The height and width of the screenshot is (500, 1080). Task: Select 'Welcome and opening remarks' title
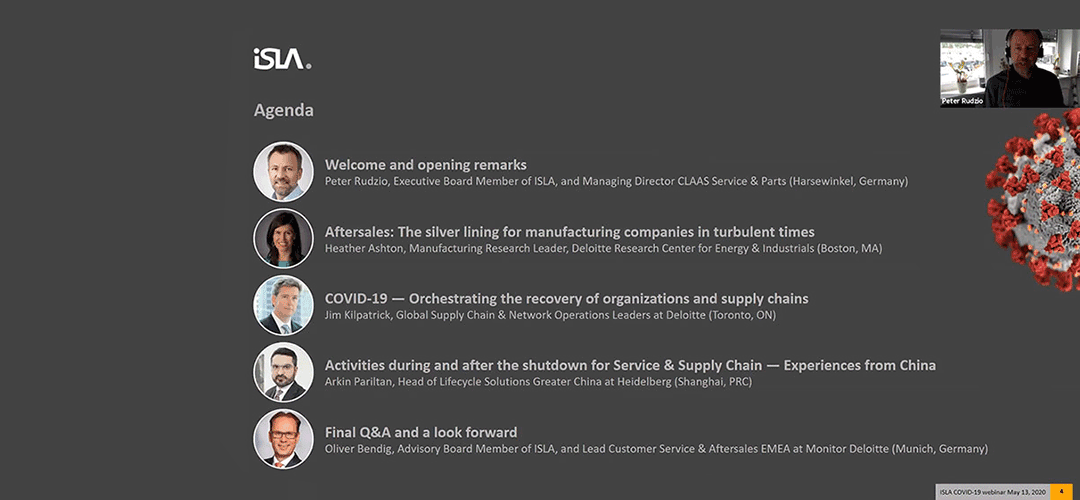pos(426,165)
